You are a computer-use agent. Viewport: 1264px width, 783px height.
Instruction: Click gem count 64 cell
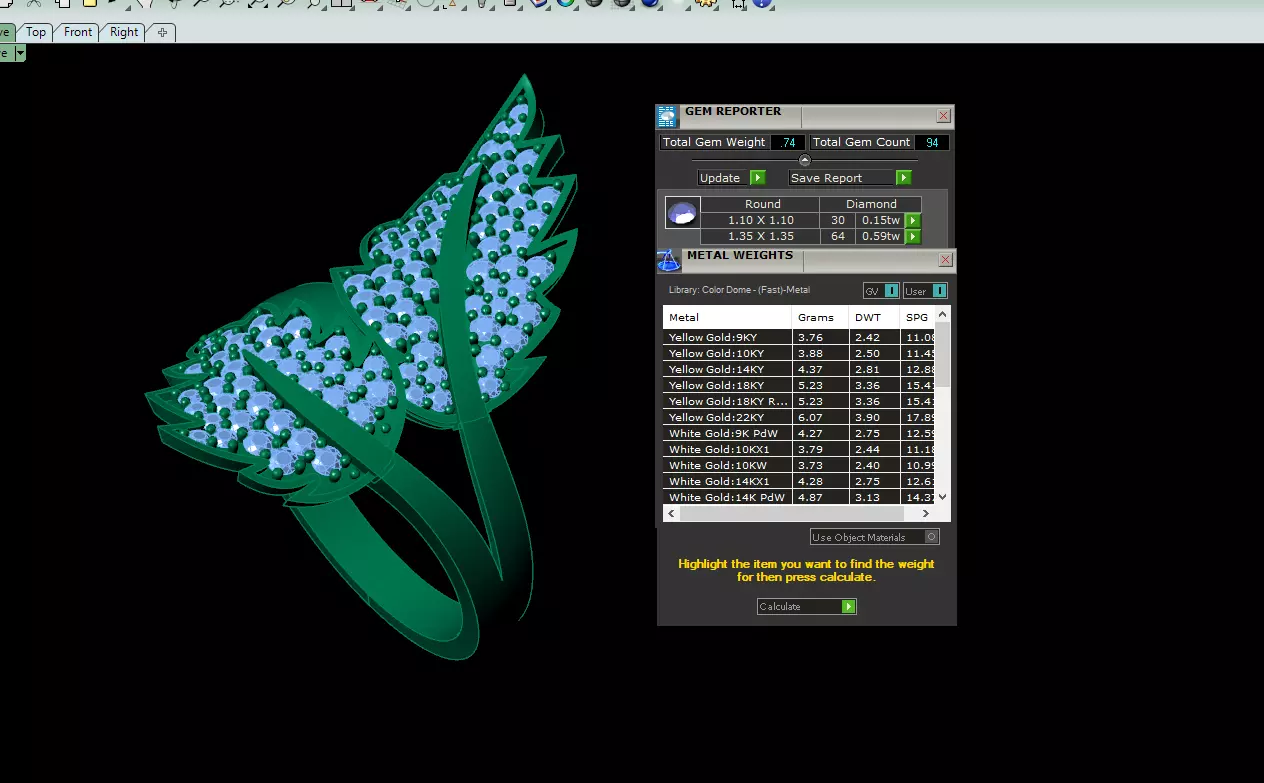(837, 236)
